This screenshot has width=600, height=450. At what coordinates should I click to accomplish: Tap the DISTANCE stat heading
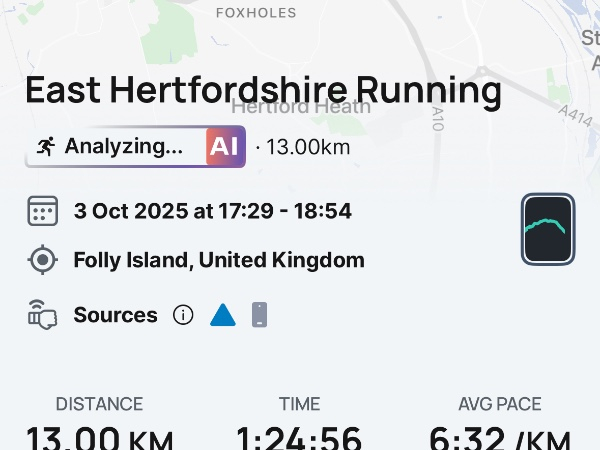click(x=99, y=404)
